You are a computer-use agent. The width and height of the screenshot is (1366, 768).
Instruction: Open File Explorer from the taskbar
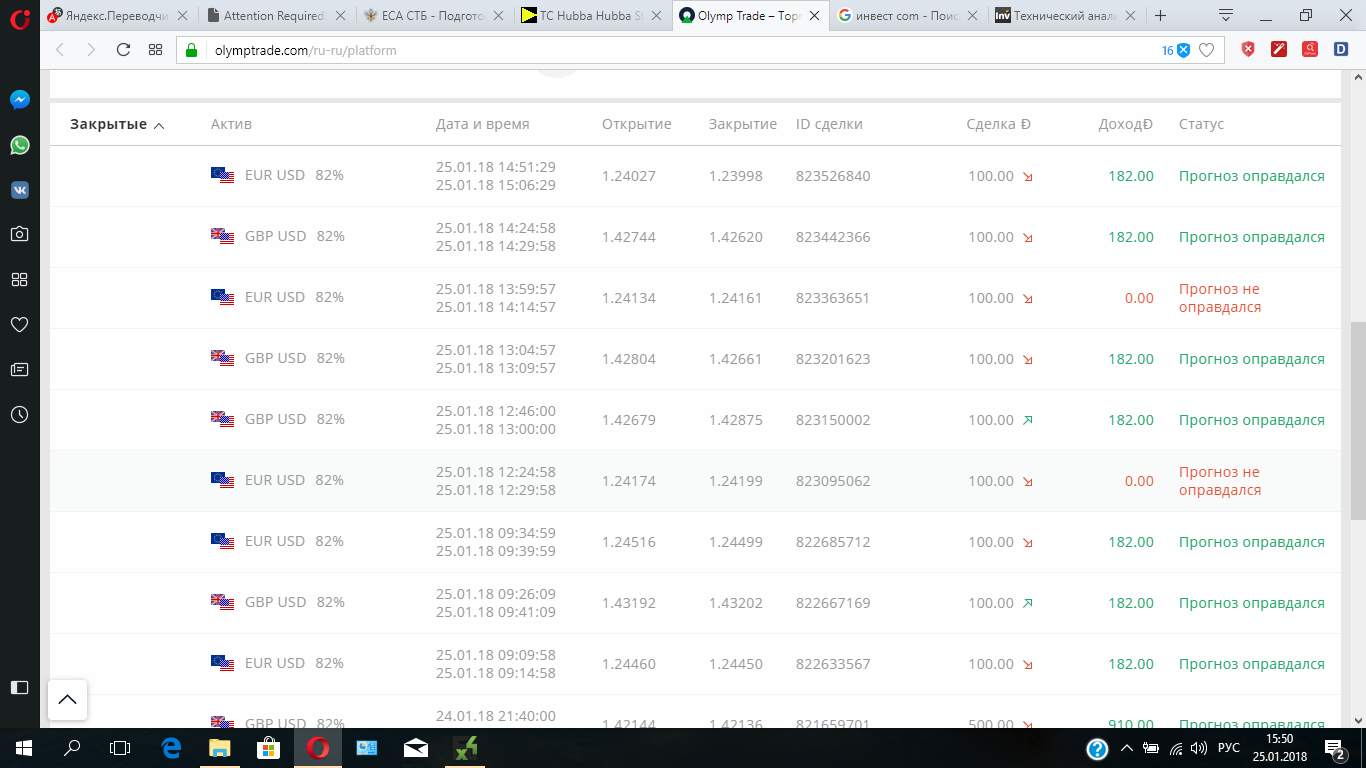pyautogui.click(x=220, y=748)
